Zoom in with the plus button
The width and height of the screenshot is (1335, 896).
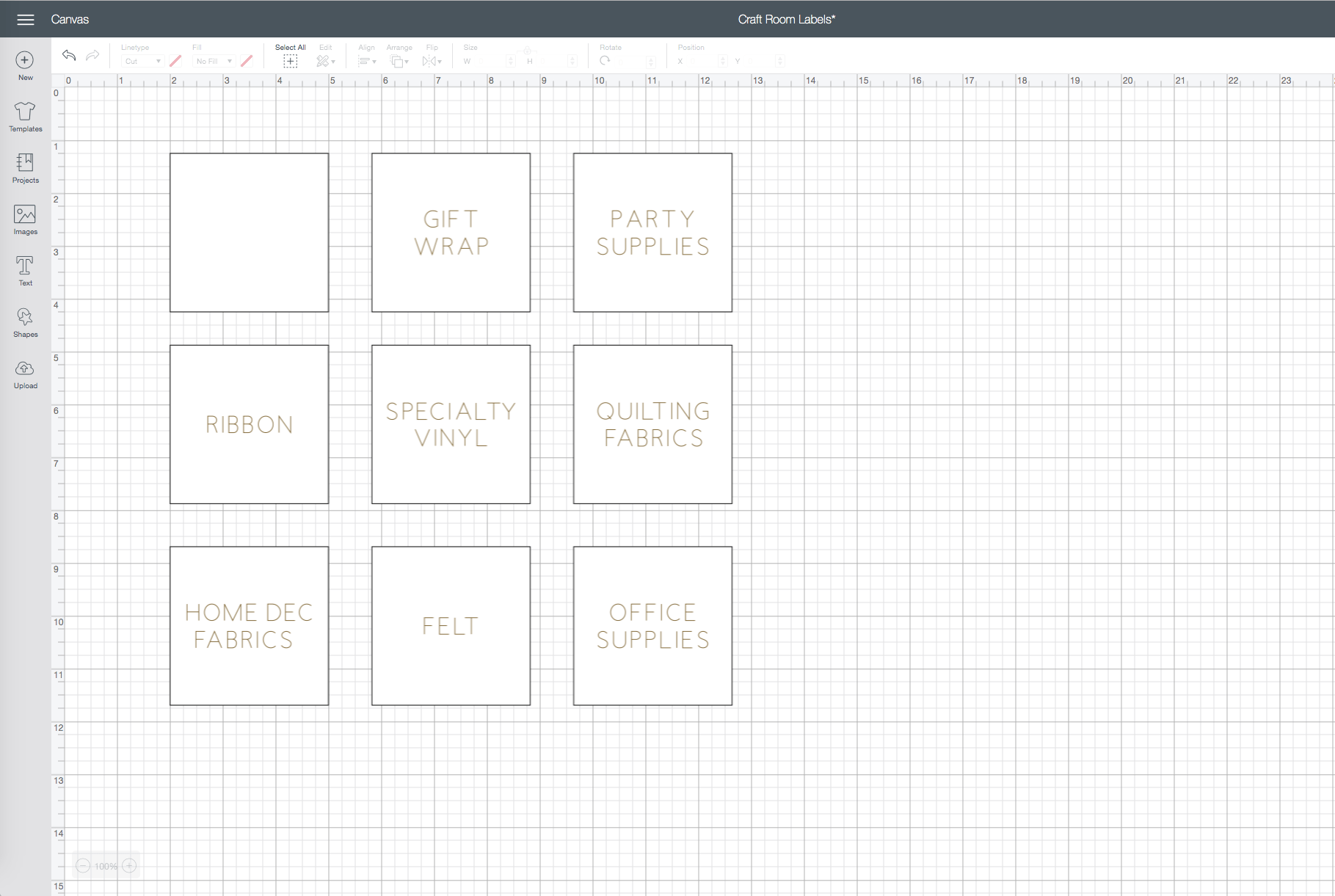click(x=129, y=866)
